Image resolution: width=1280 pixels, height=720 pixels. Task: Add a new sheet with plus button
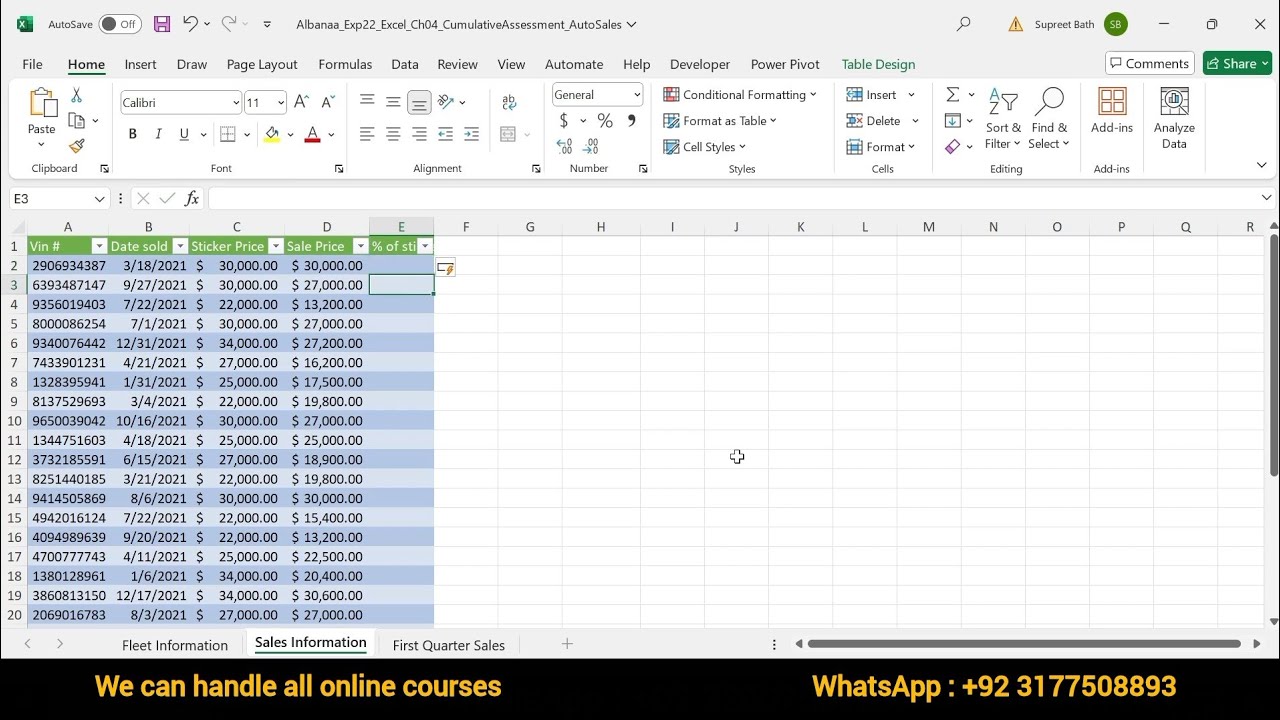tap(567, 644)
